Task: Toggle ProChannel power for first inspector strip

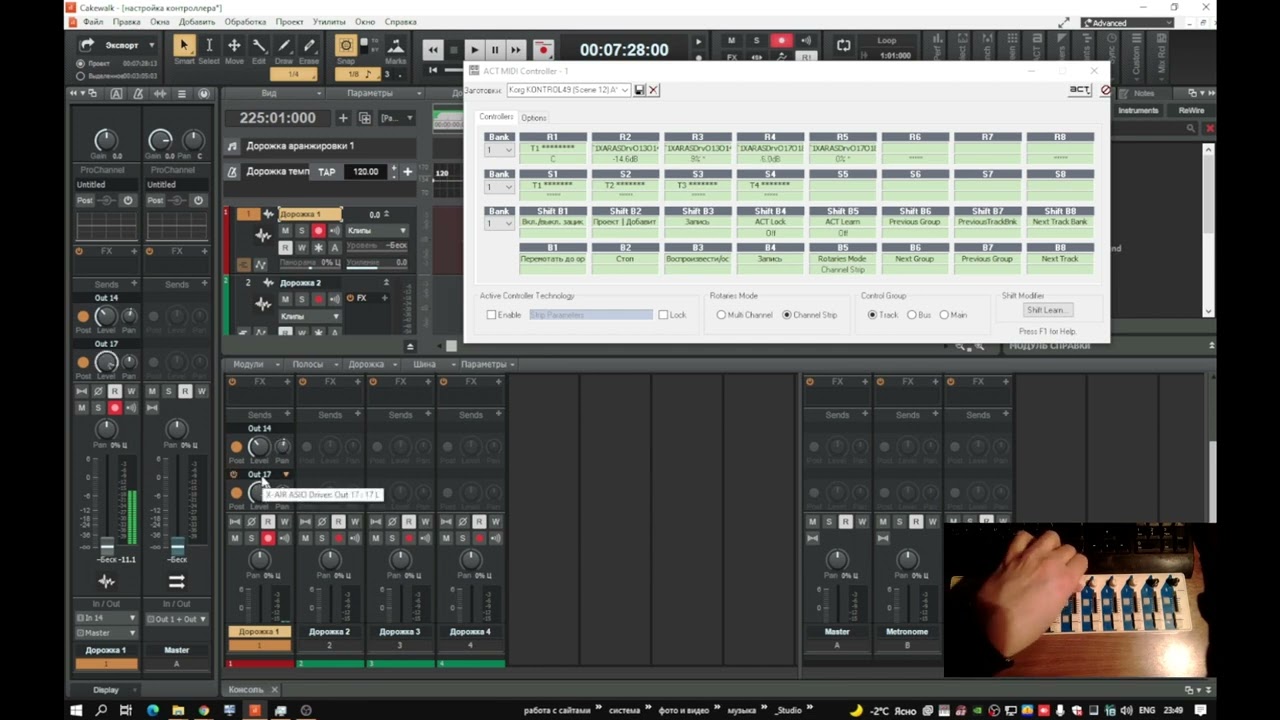Action: 127,200
